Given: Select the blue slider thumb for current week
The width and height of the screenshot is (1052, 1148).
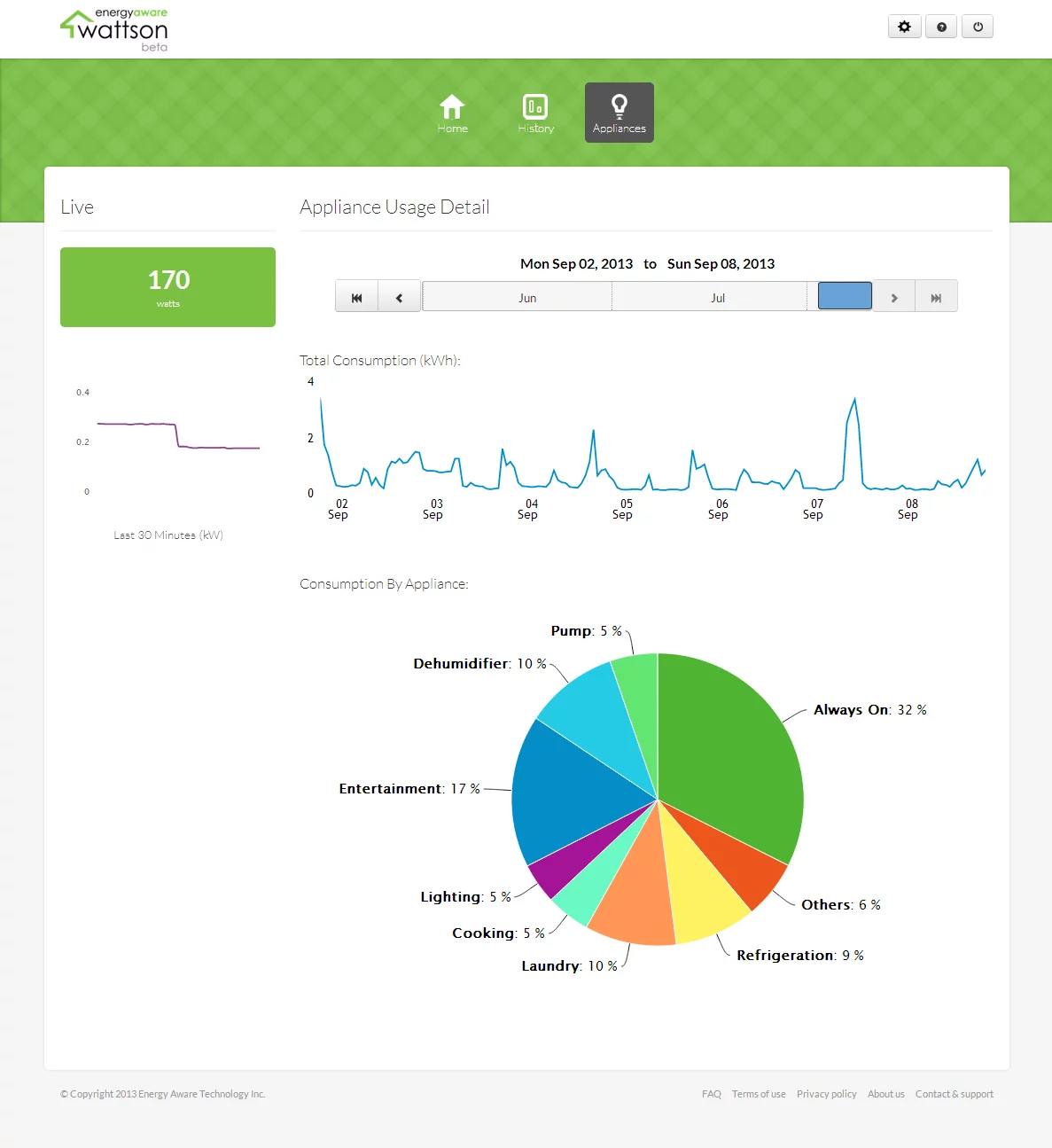Looking at the screenshot, I should click(844, 296).
